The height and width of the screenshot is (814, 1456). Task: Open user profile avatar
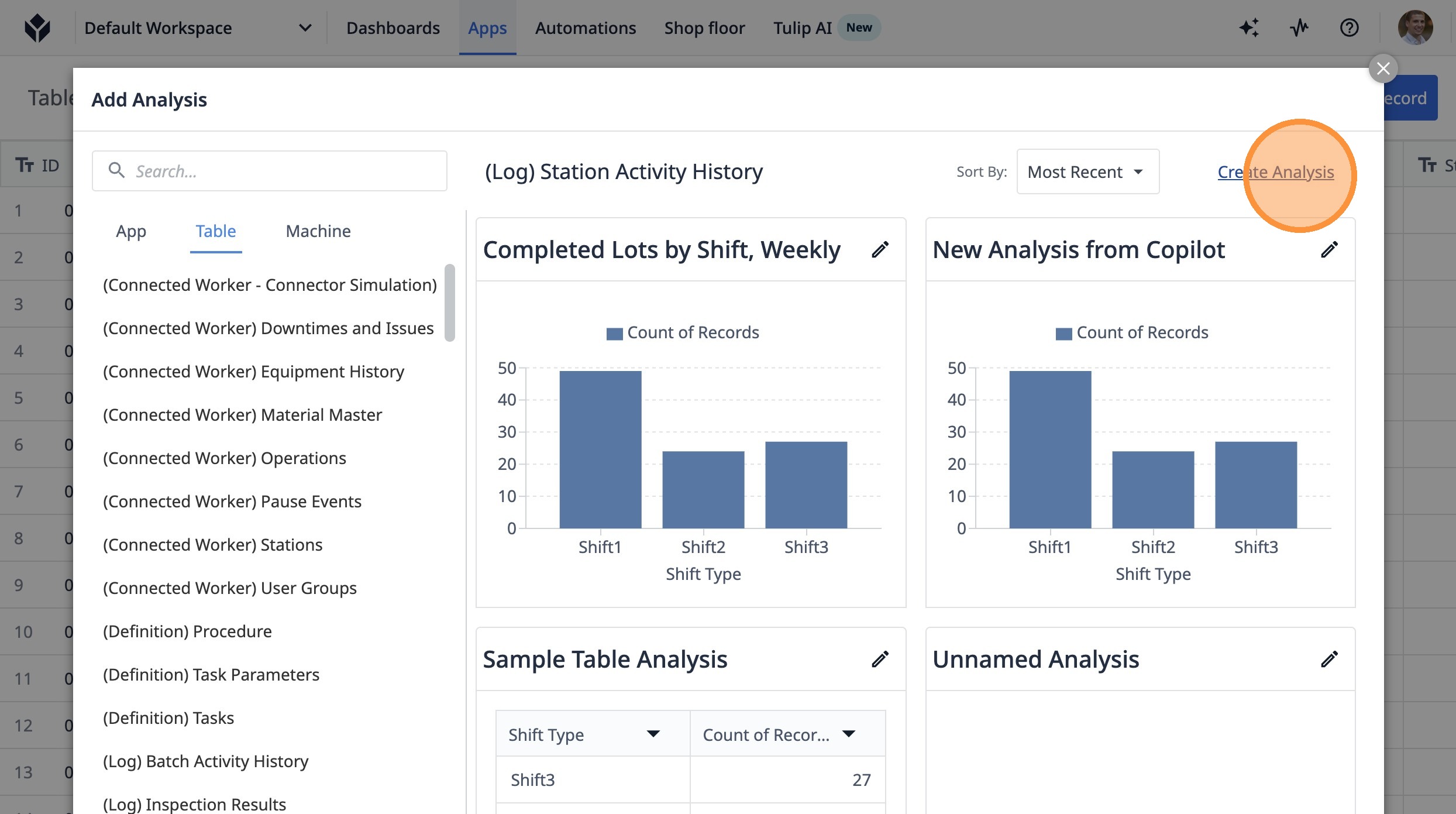pos(1415,28)
